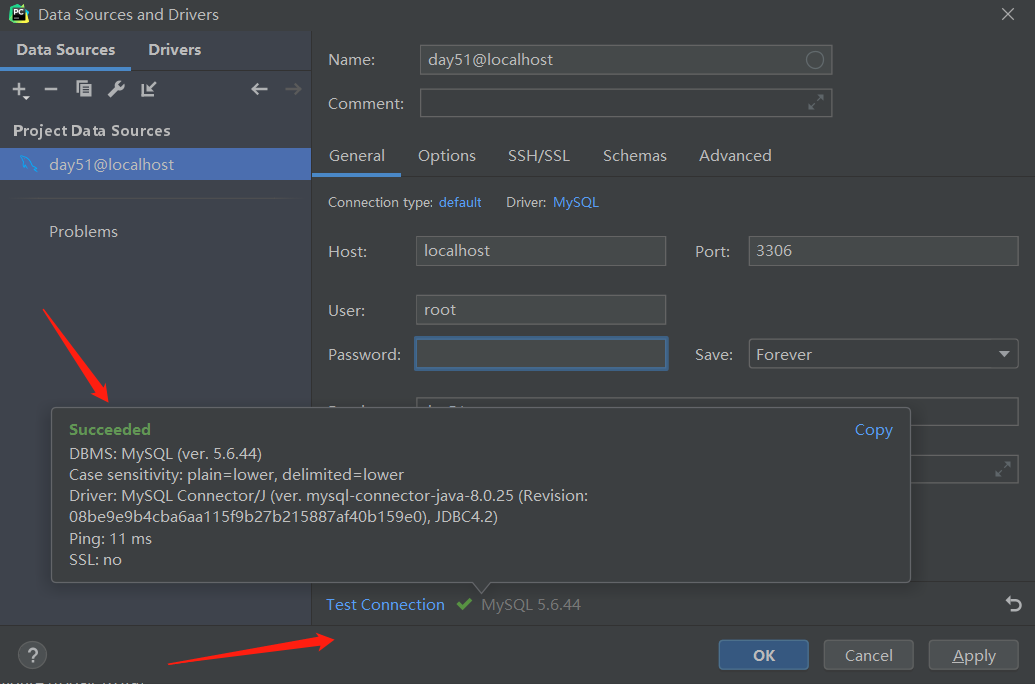Click the Host field containing localhost
This screenshot has height=684, width=1035.
541,251
